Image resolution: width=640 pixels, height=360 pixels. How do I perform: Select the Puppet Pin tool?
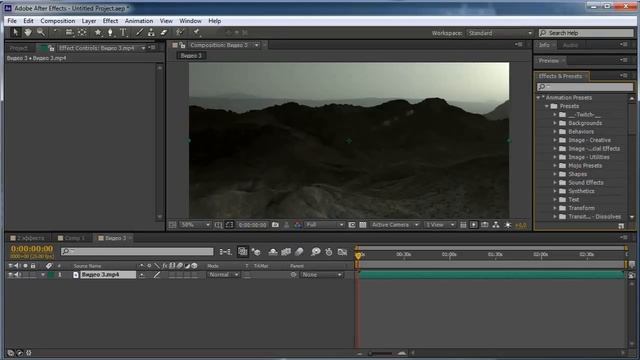click(196, 32)
